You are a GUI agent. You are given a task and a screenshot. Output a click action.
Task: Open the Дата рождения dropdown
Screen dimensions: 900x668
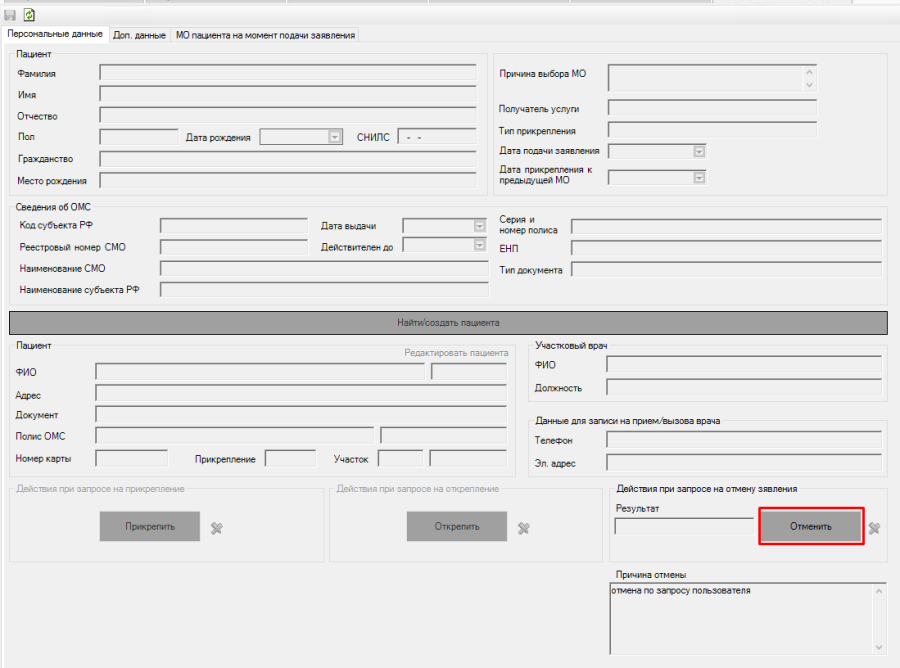pyautogui.click(x=335, y=137)
